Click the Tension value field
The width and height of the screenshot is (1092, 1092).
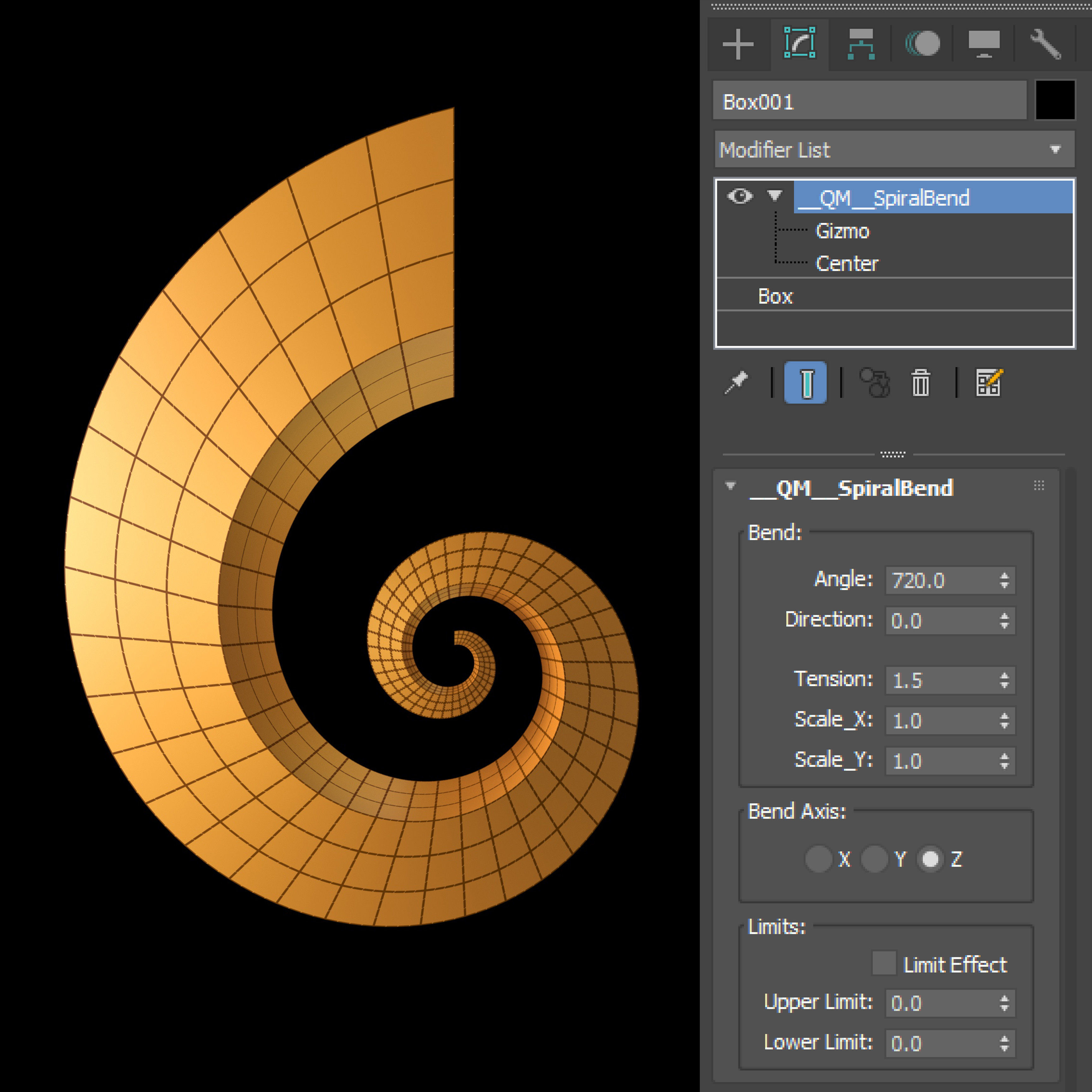coord(940,680)
